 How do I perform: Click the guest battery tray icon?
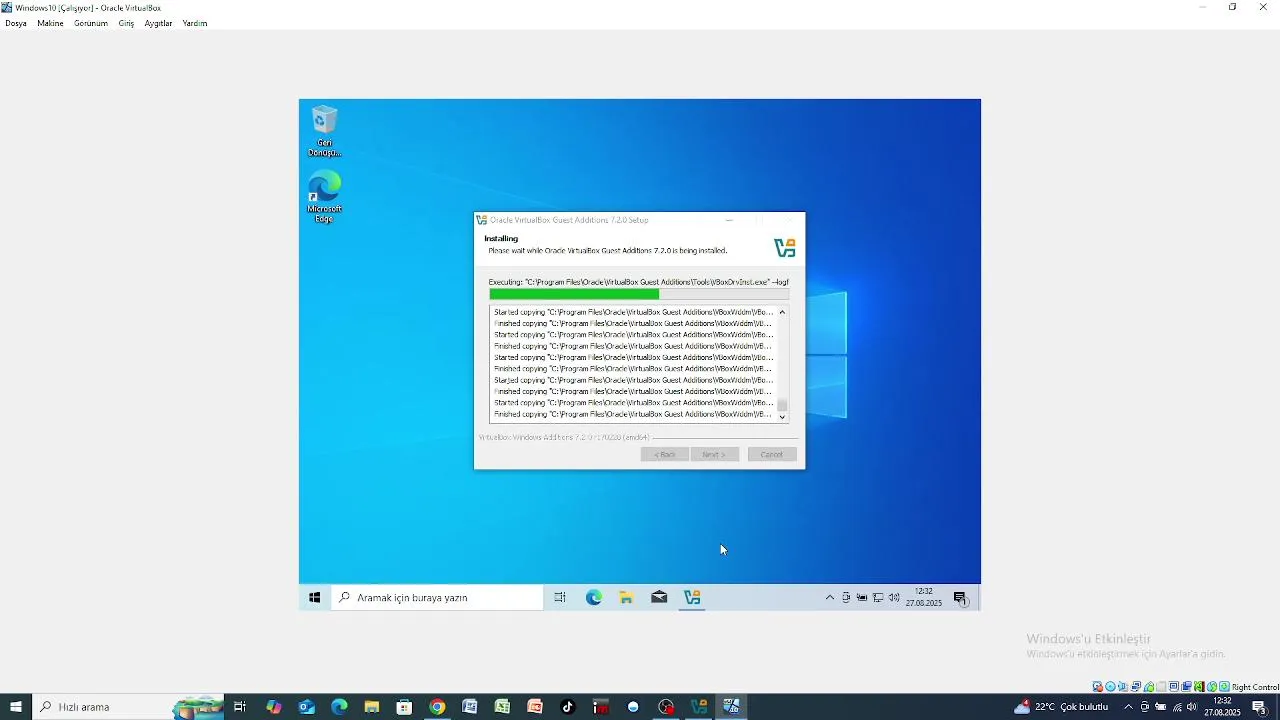click(862, 598)
